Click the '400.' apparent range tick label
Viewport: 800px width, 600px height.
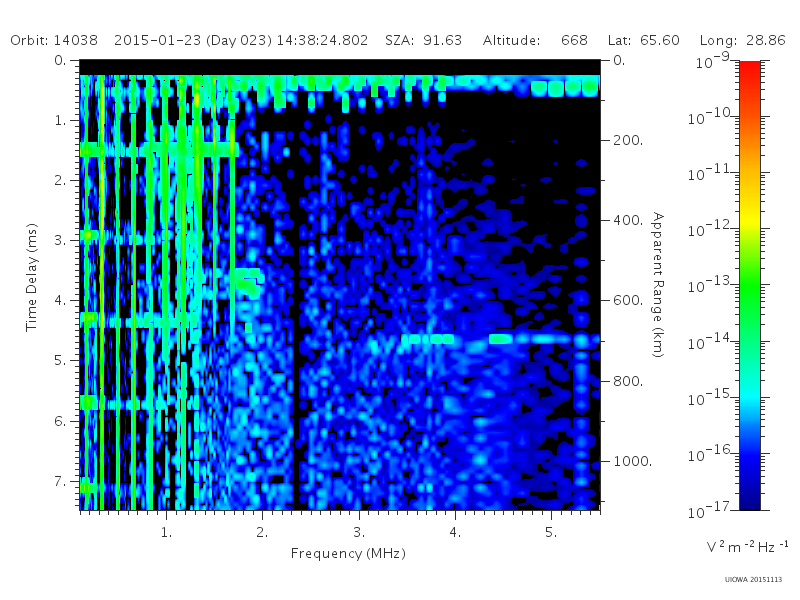(x=628, y=220)
